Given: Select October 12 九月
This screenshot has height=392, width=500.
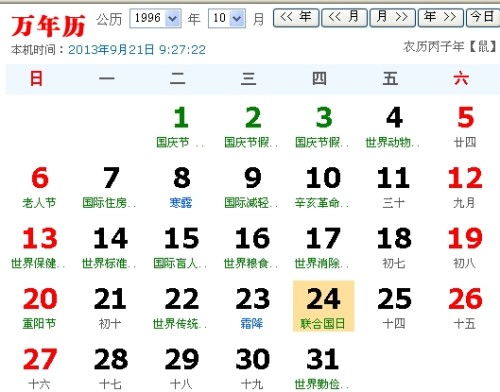Looking at the screenshot, I should 465,187.
